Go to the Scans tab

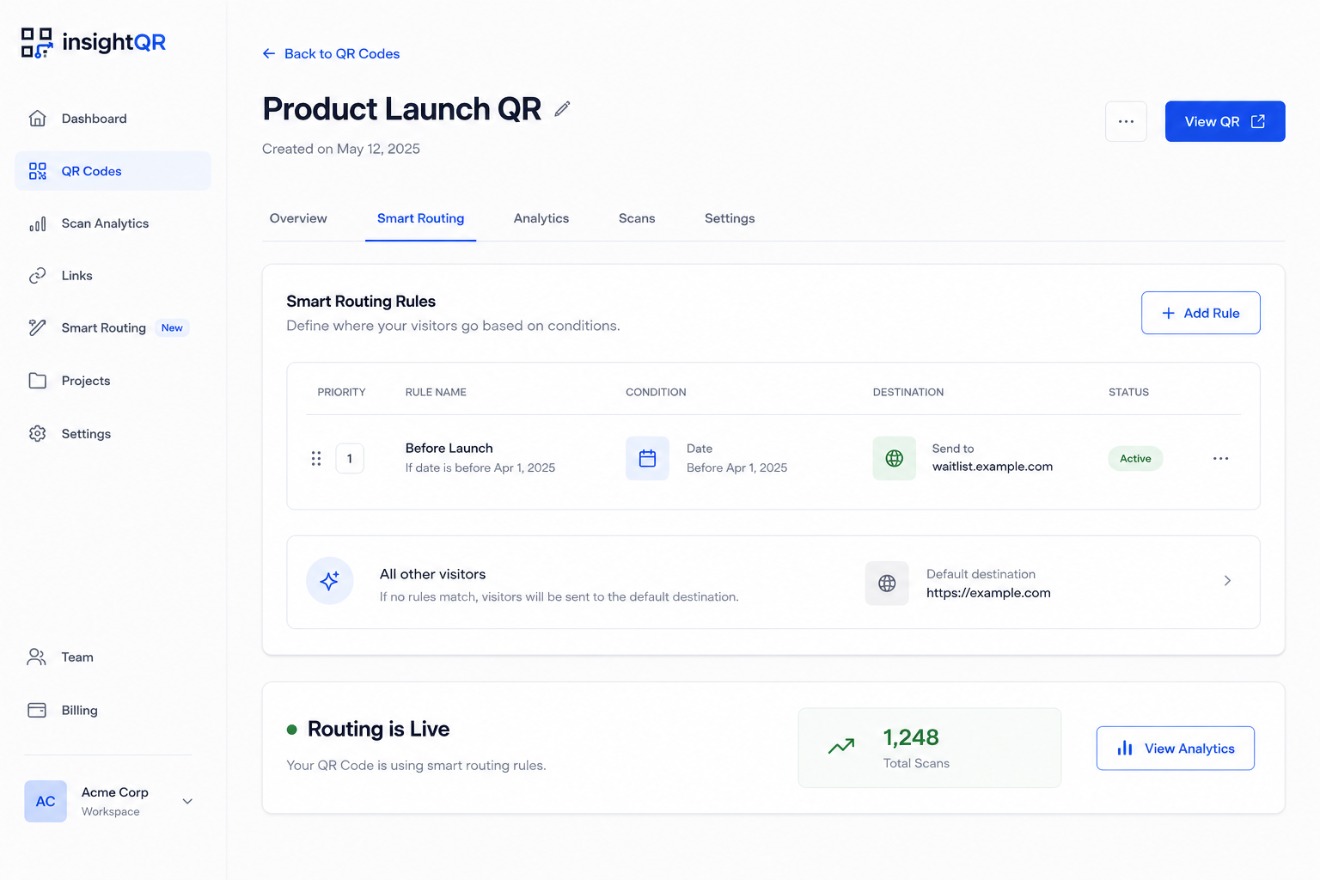tap(637, 218)
